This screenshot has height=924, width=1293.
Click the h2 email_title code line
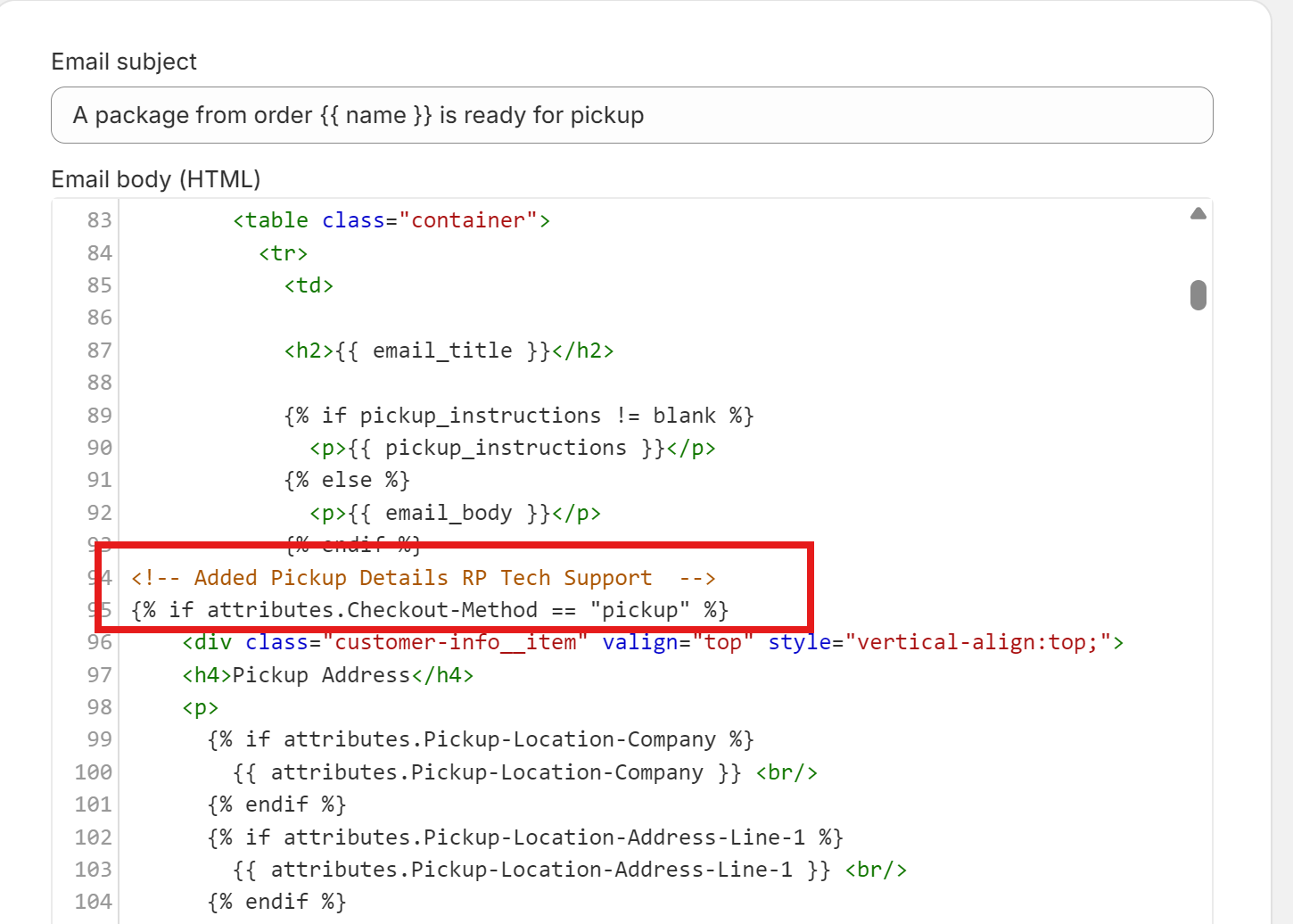click(x=449, y=351)
